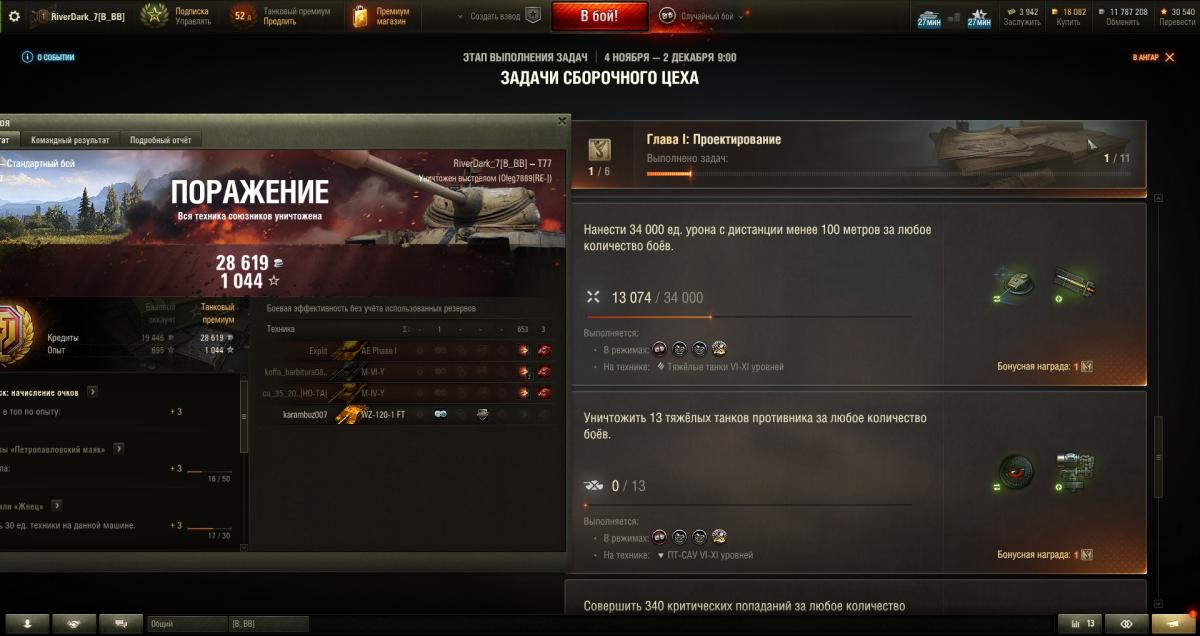Click the Общий chat channel input field

click(x=186, y=623)
